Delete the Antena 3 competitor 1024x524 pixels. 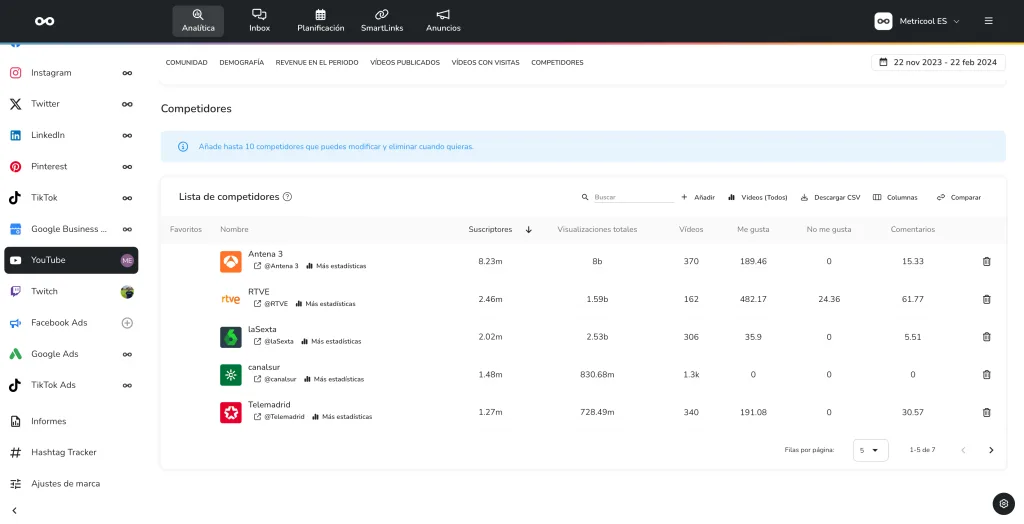click(x=986, y=261)
